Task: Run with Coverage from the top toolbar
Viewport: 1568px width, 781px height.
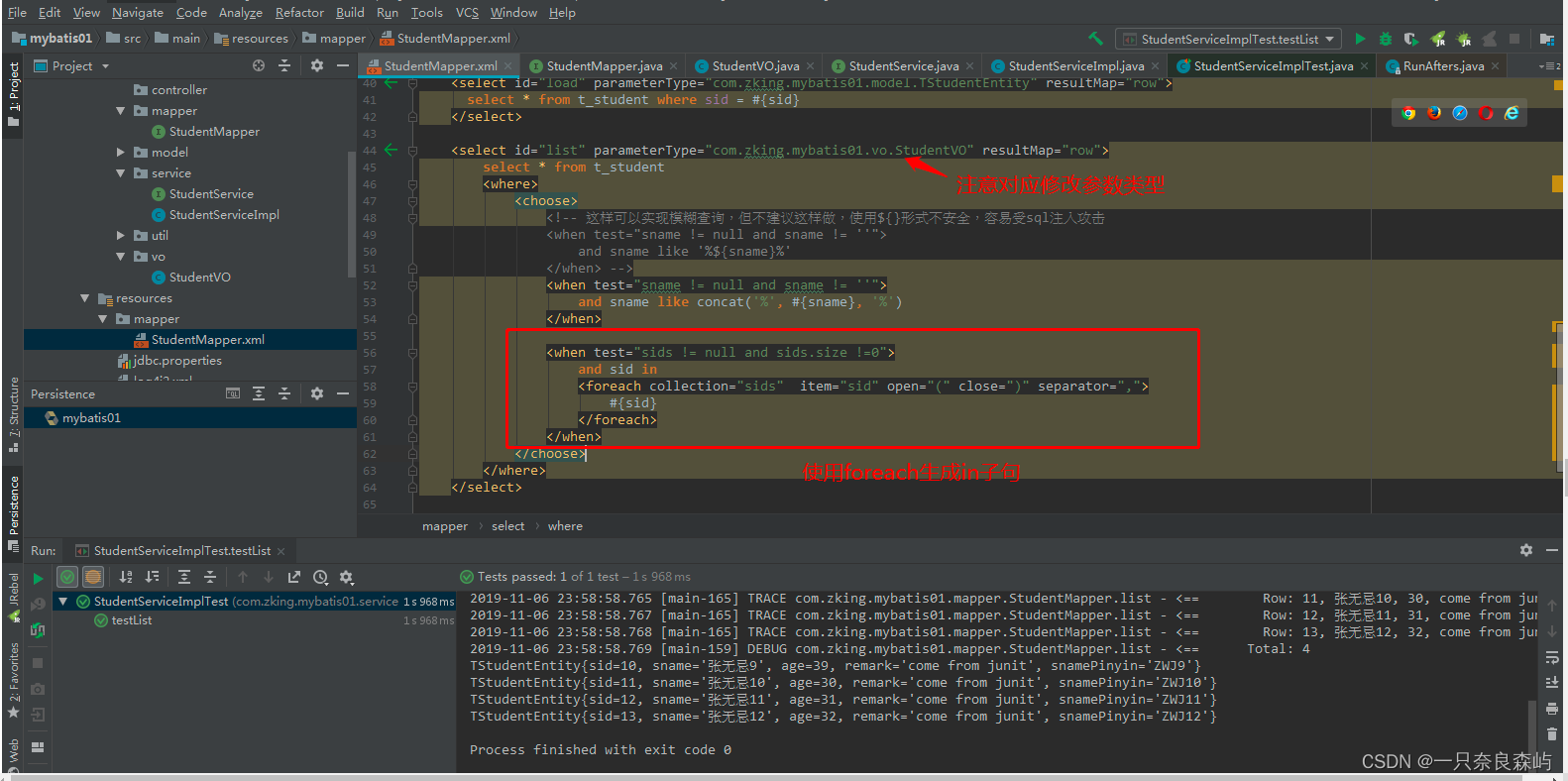Action: coord(1411,39)
